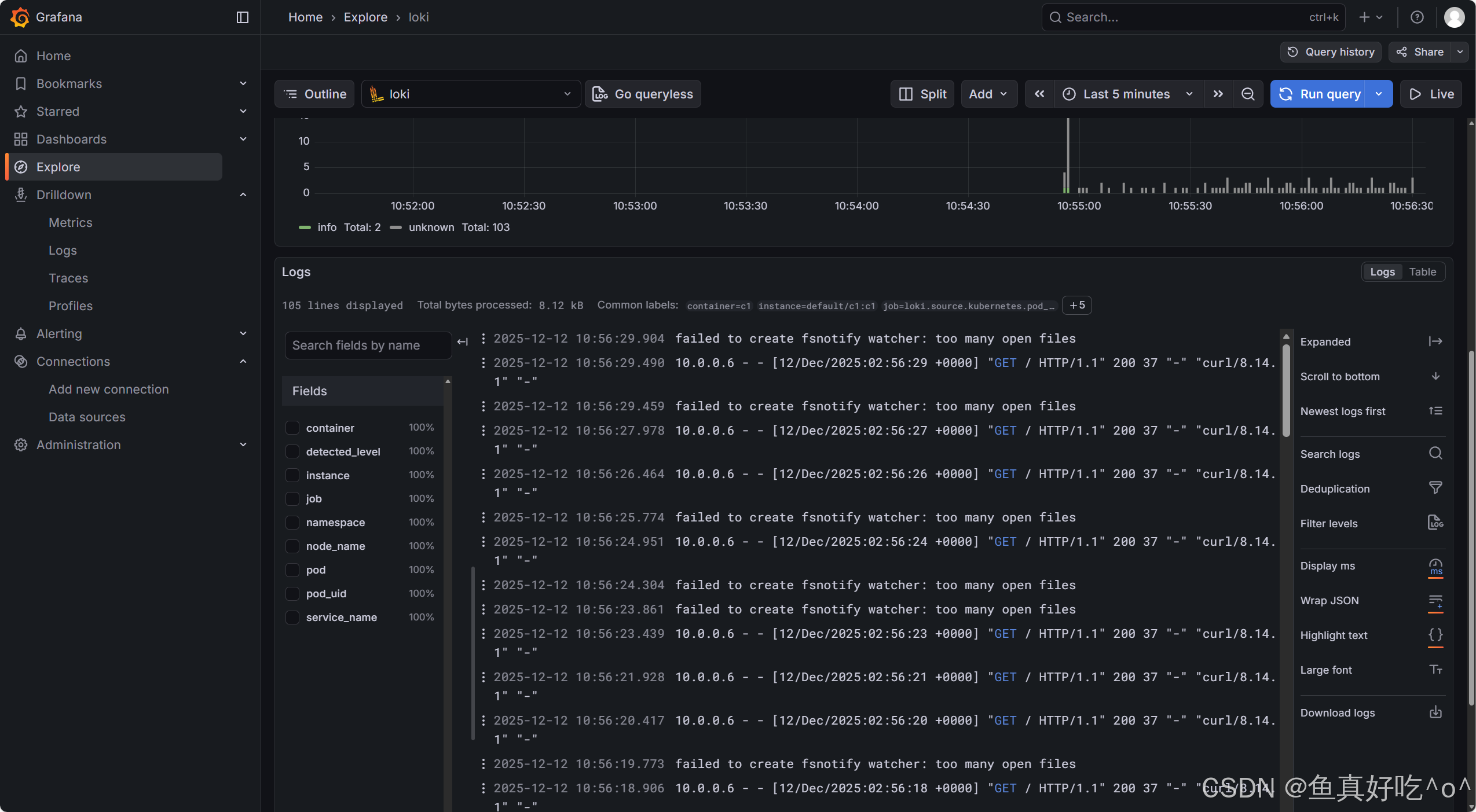Image resolution: width=1476 pixels, height=812 pixels.
Task: Shift time range backwards with double-left arrows
Action: 1039,94
